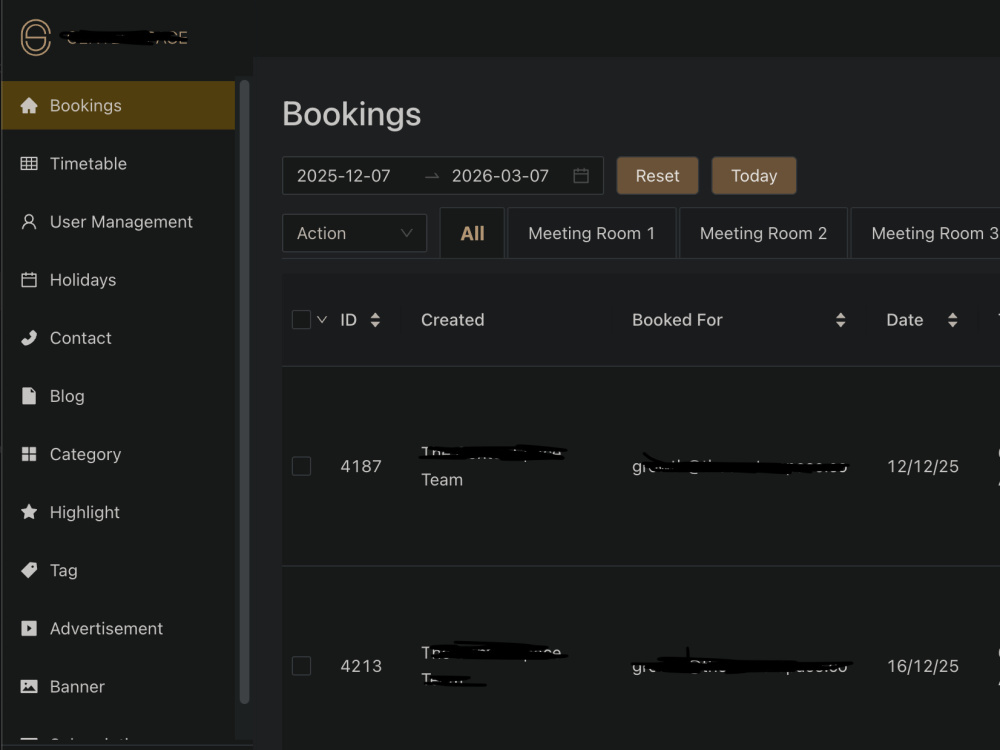Click the Date column header text

point(904,320)
